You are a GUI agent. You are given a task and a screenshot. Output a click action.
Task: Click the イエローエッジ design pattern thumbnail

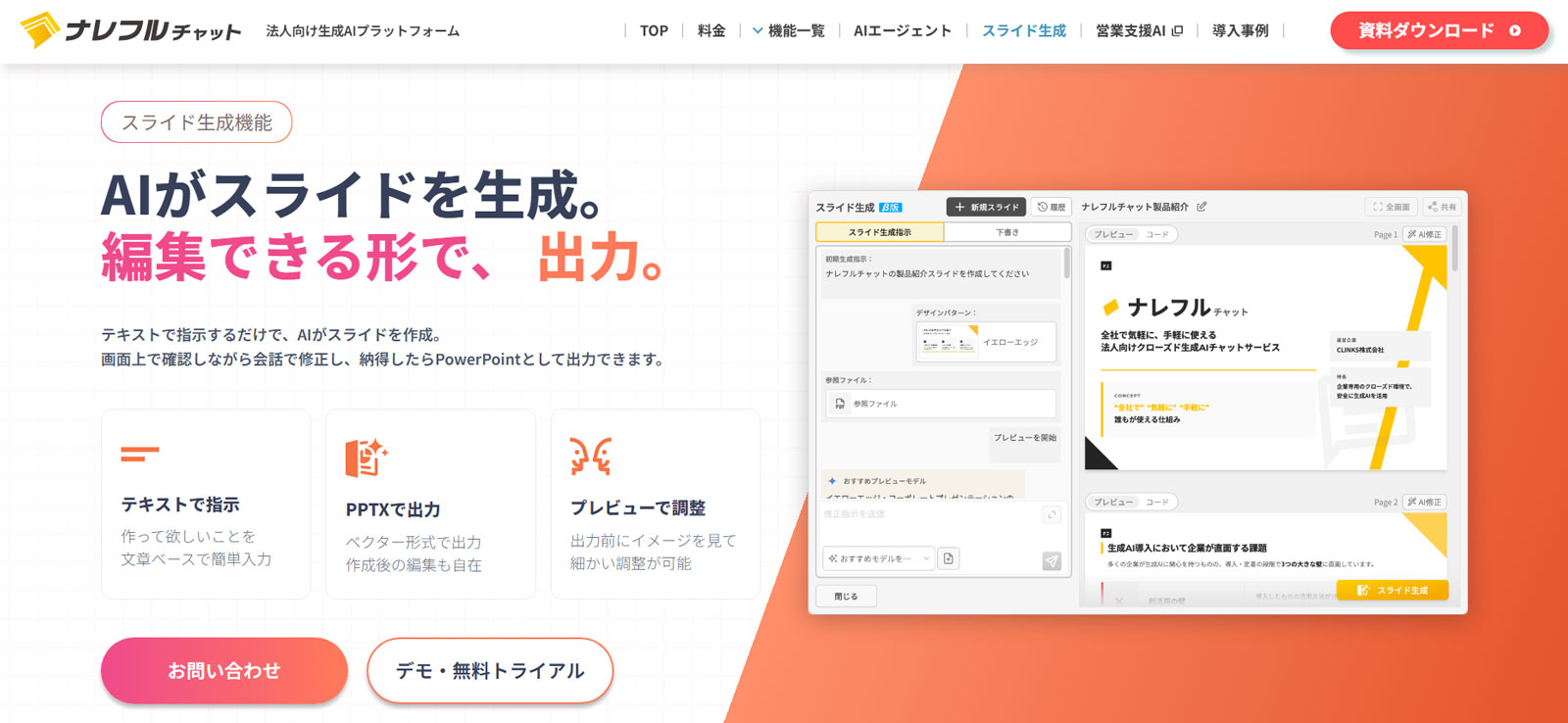[948, 342]
